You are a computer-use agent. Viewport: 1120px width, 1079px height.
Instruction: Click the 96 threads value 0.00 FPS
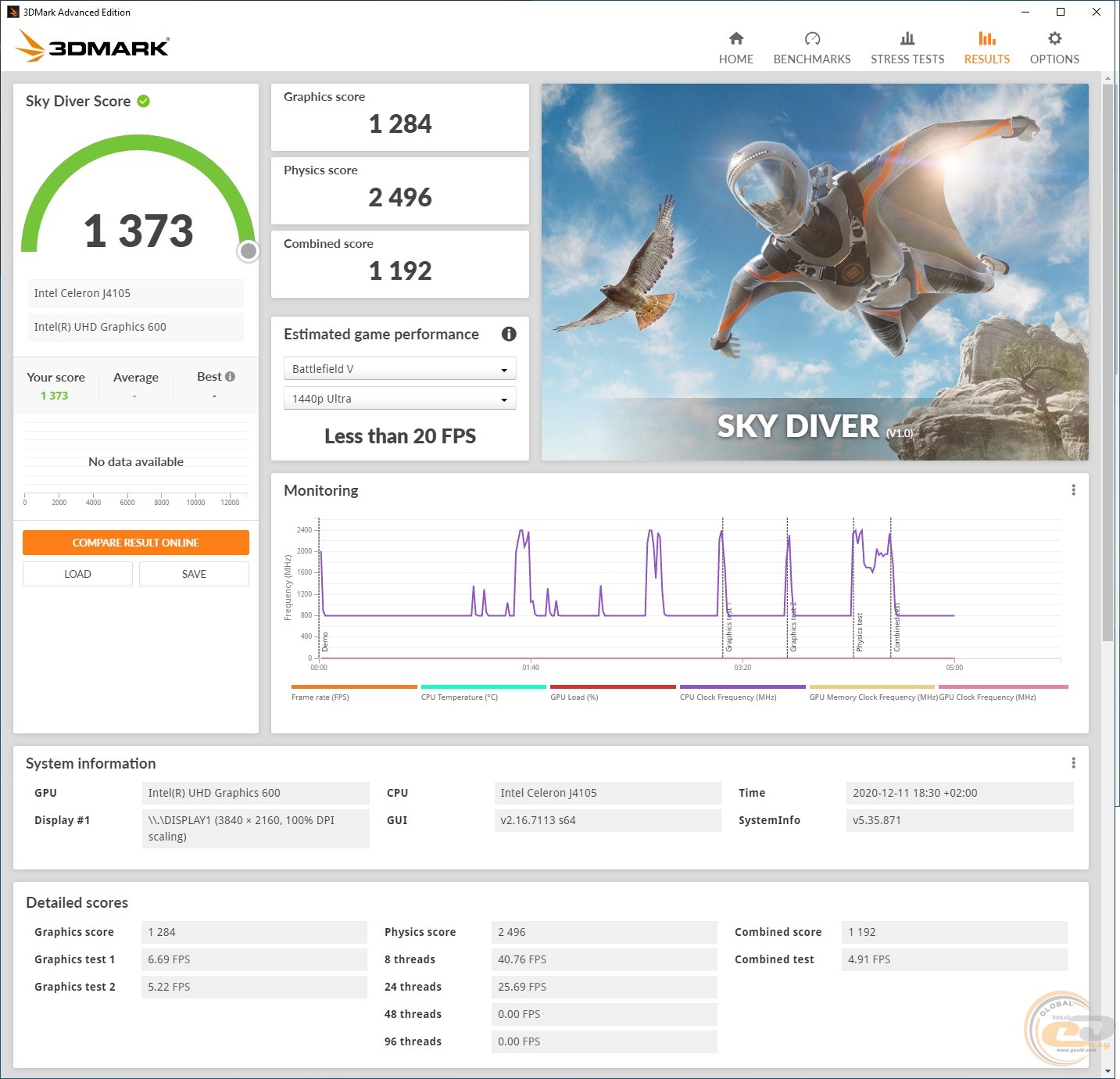tap(604, 1041)
